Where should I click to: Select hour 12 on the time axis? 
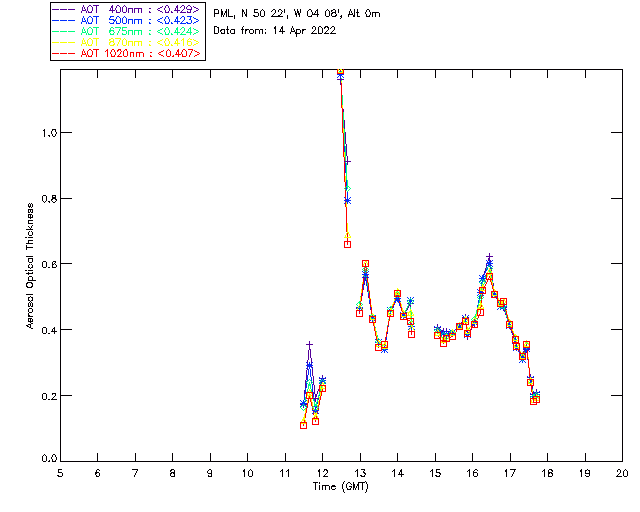point(322,472)
